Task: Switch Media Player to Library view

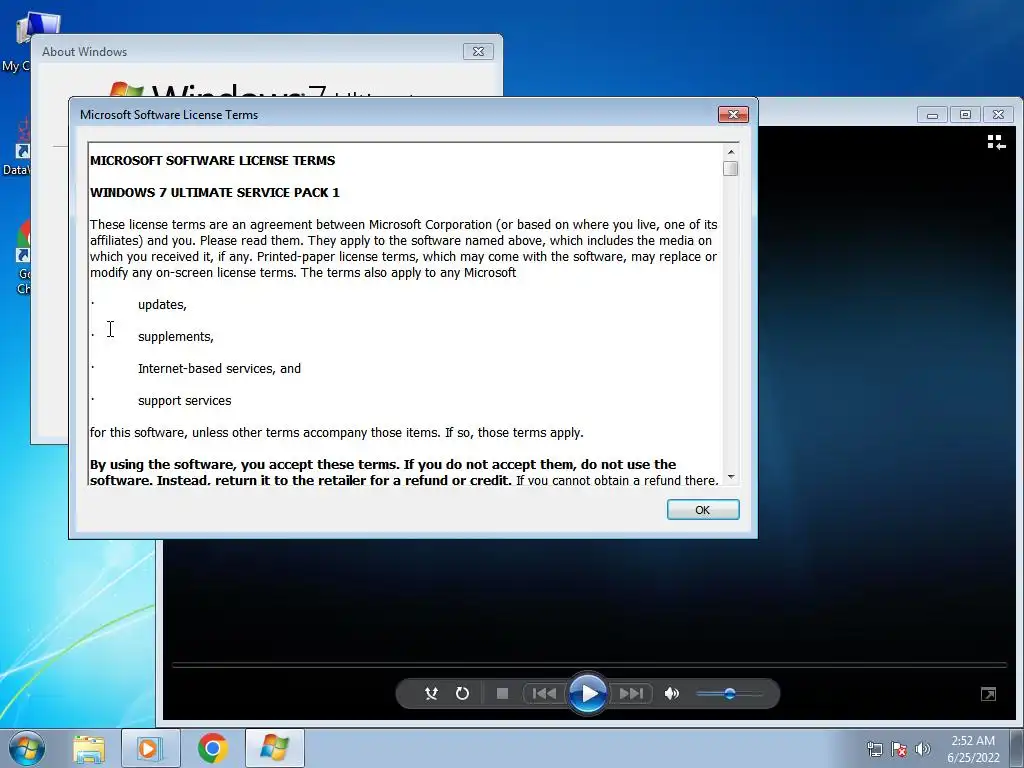Action: pyautogui.click(x=996, y=142)
